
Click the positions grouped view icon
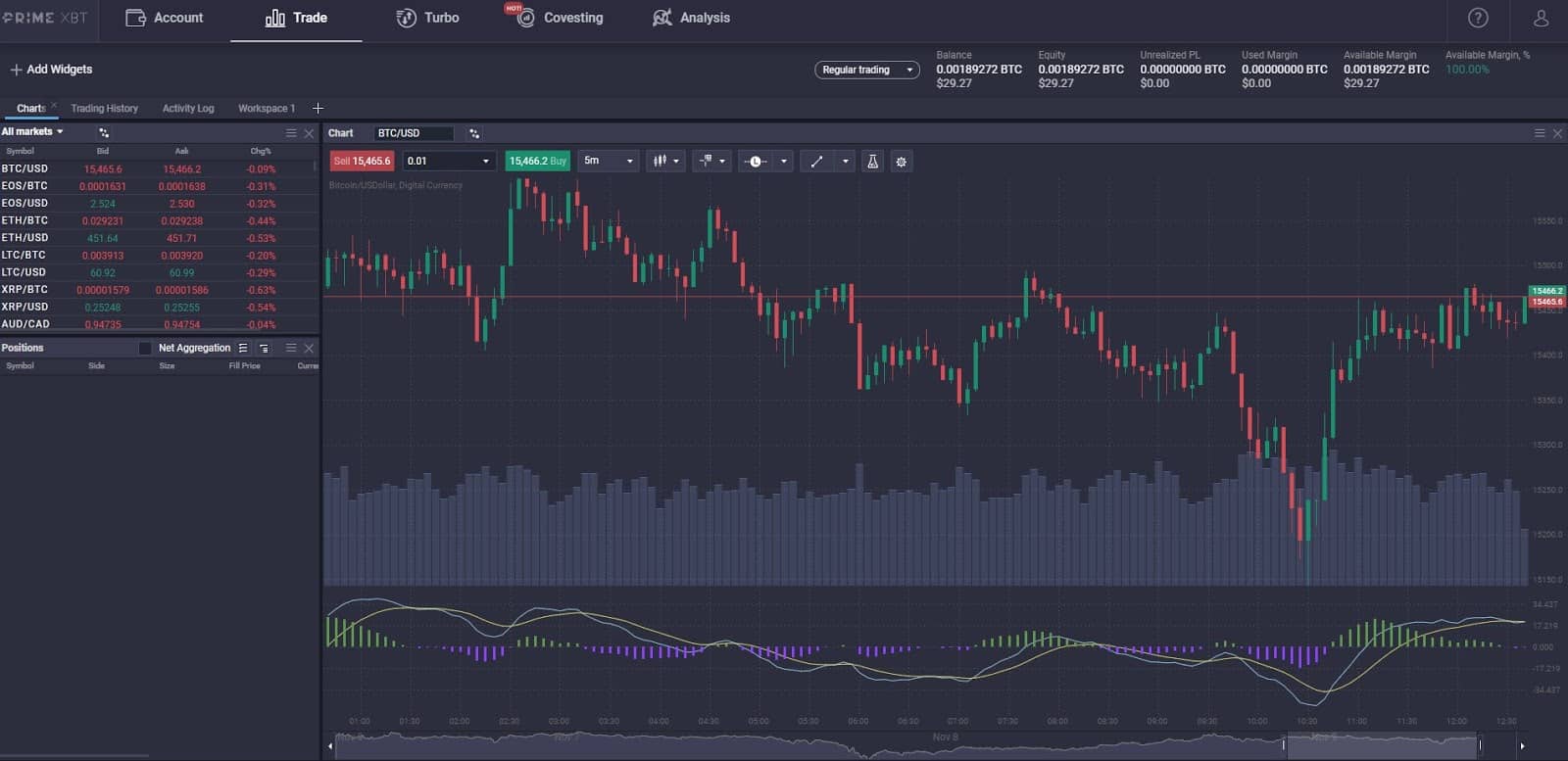point(264,348)
